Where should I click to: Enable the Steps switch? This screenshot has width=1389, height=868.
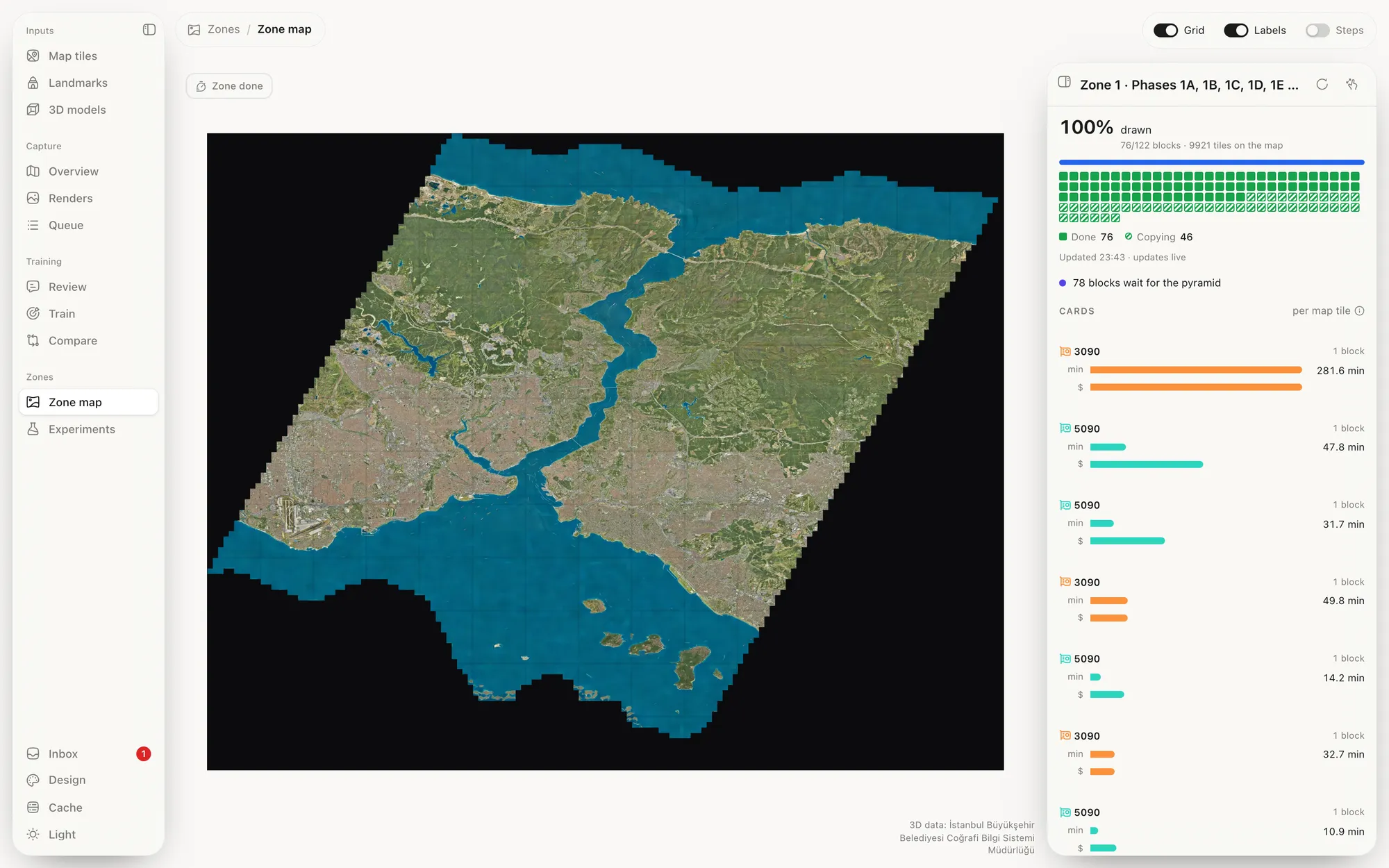[x=1317, y=31]
